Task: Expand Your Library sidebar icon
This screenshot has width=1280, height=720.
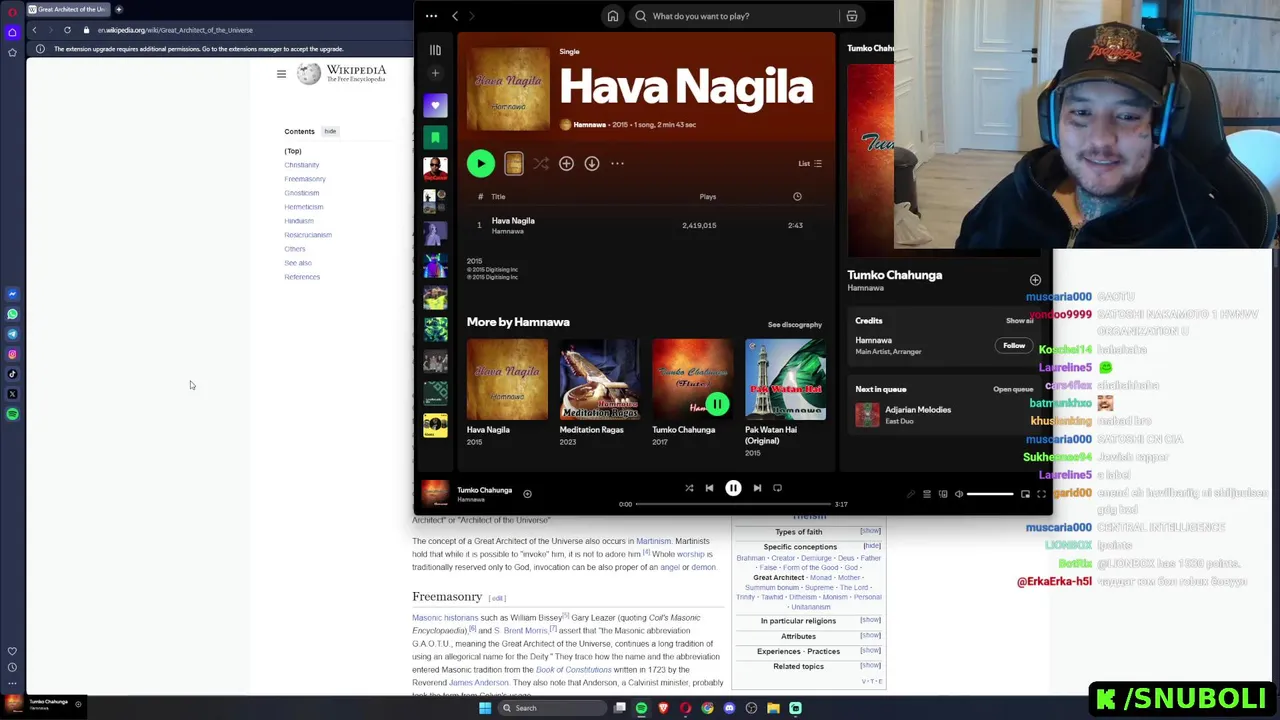Action: 435,50
